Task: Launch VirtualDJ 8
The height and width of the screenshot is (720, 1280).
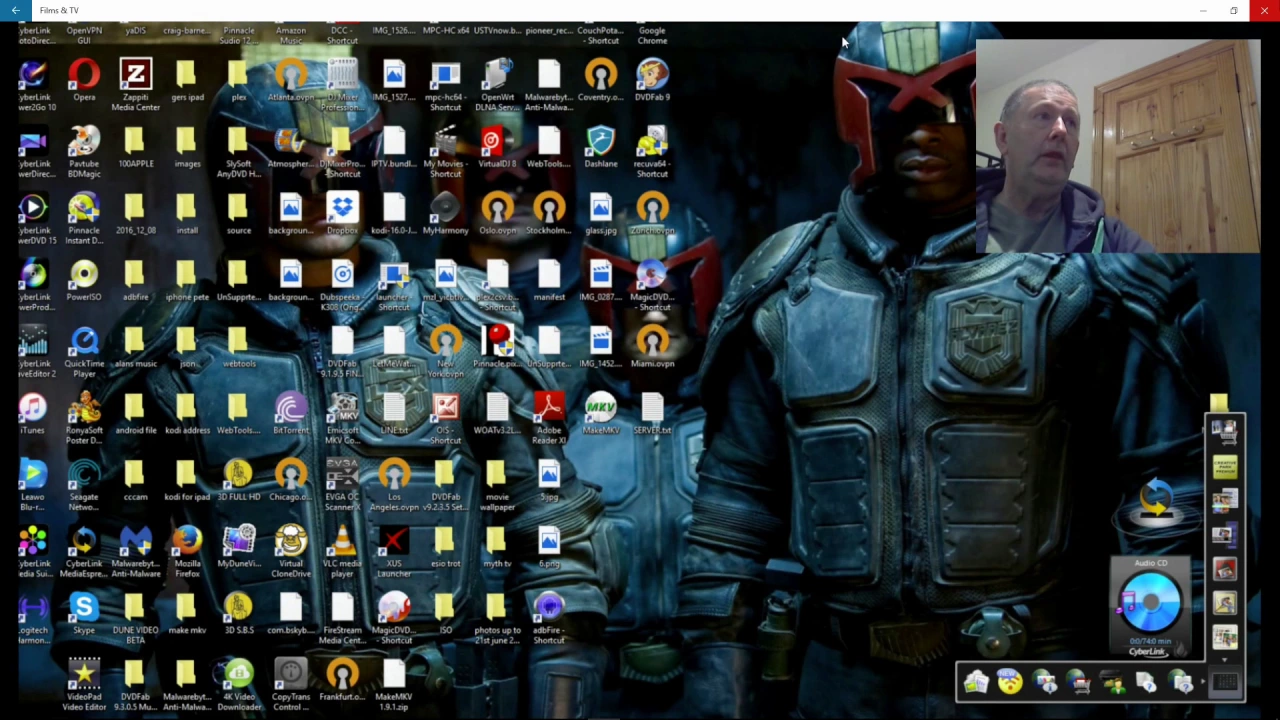Action: click(497, 146)
